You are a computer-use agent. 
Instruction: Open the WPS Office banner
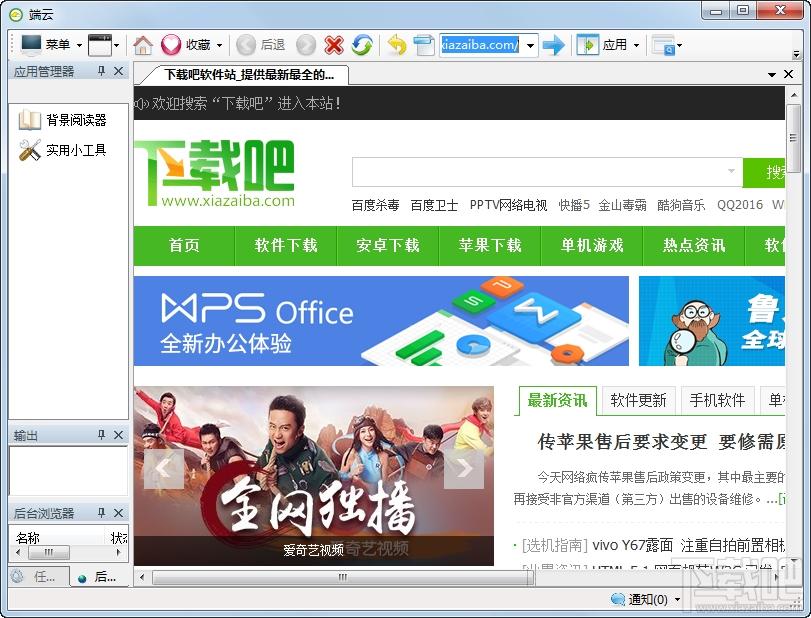pyautogui.click(x=381, y=321)
